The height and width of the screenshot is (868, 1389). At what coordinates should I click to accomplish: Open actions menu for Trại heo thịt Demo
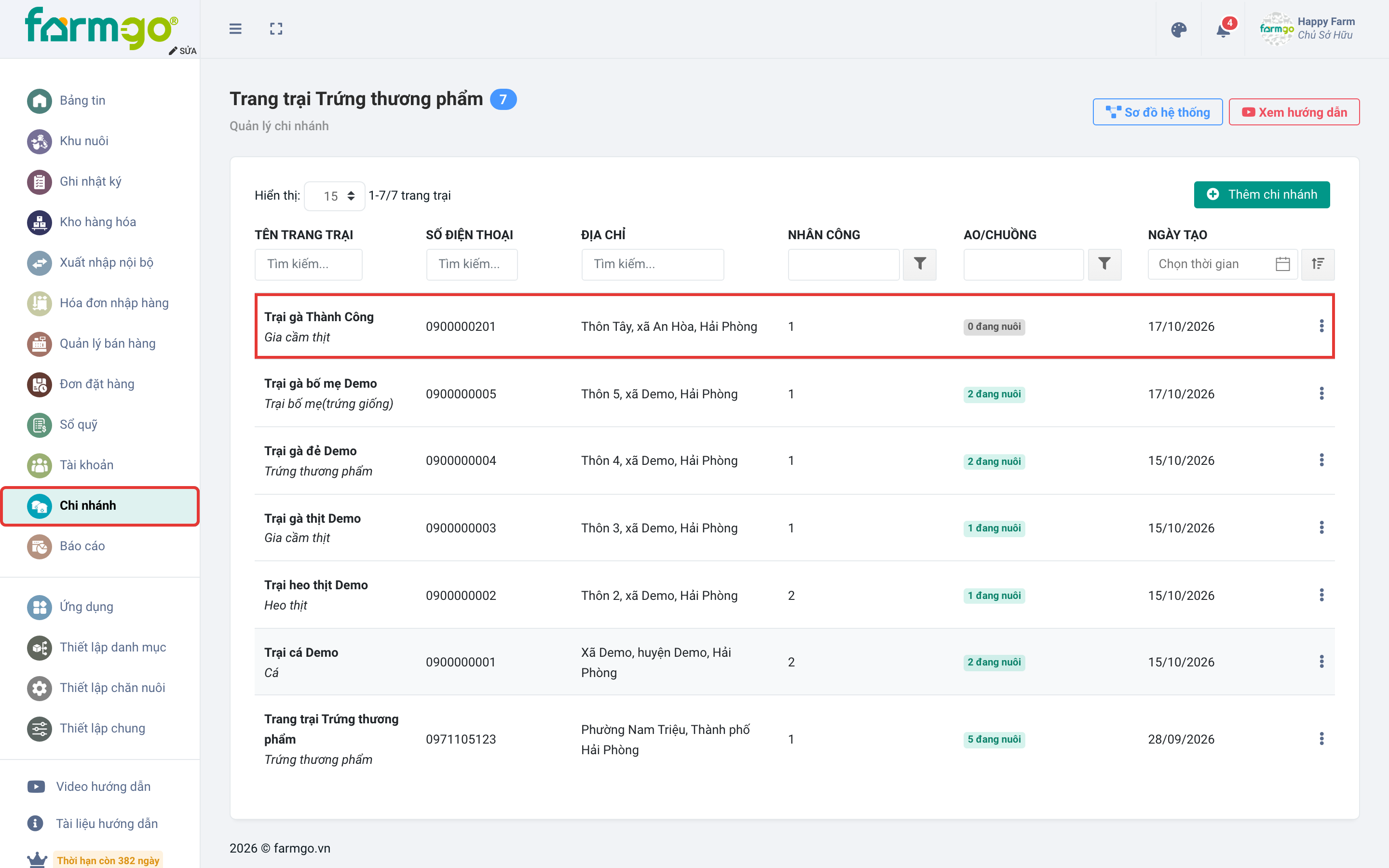pyautogui.click(x=1321, y=595)
